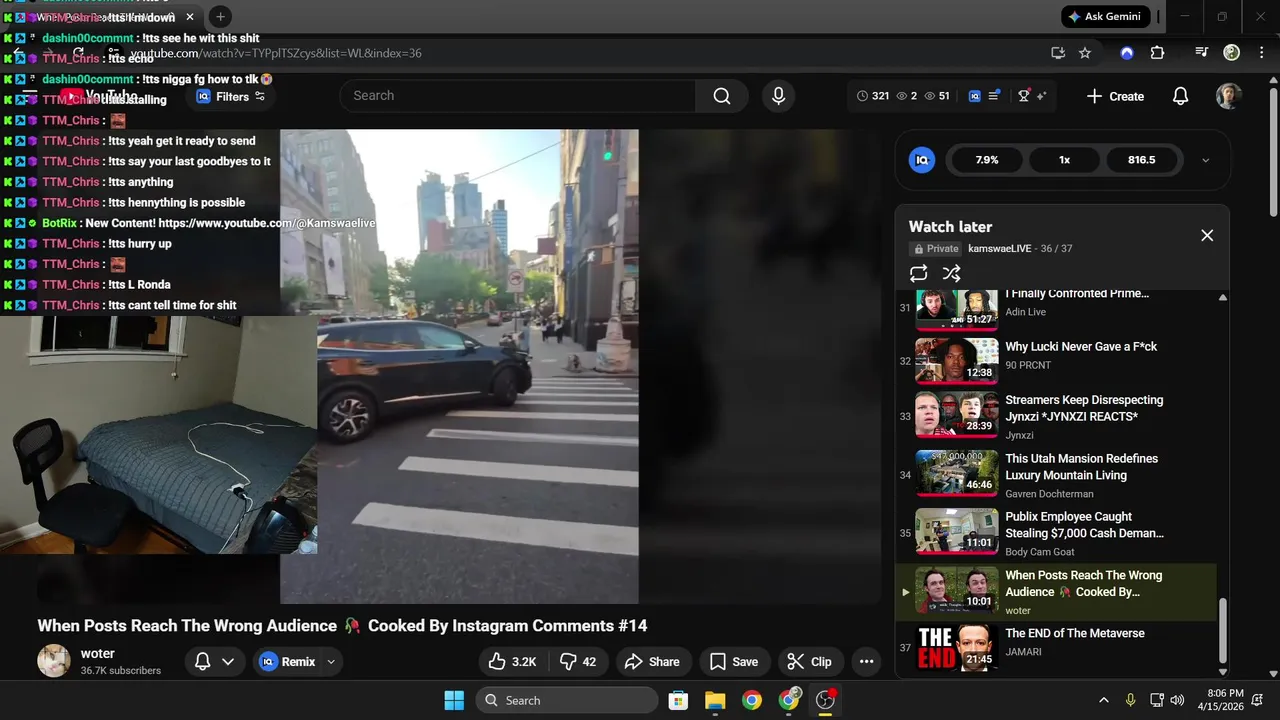Open the YouTube account avatar menu
The image size is (1280, 720).
1229,96
